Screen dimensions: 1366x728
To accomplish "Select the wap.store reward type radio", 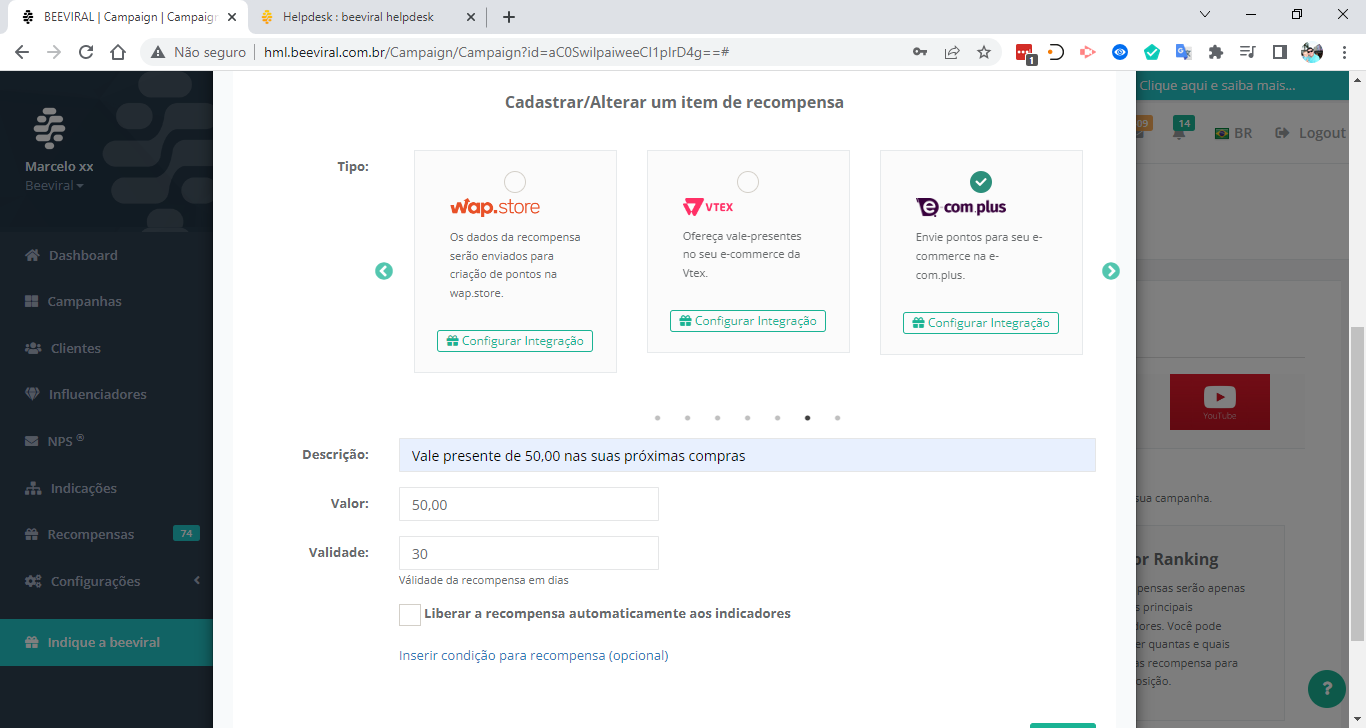I will pyautogui.click(x=514, y=182).
